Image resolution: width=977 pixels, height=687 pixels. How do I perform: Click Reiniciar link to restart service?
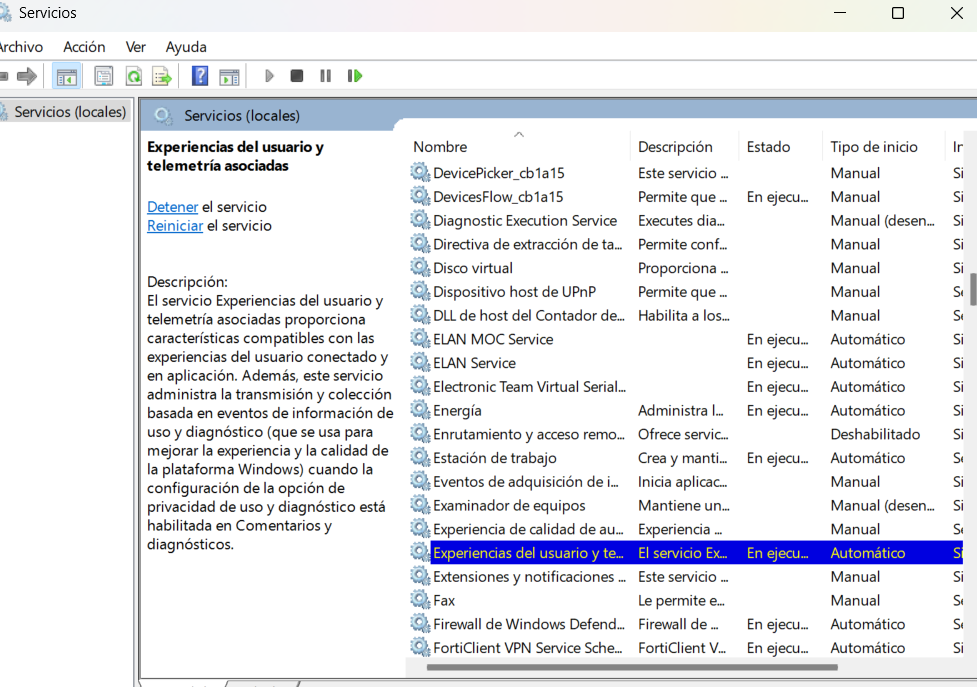click(175, 225)
